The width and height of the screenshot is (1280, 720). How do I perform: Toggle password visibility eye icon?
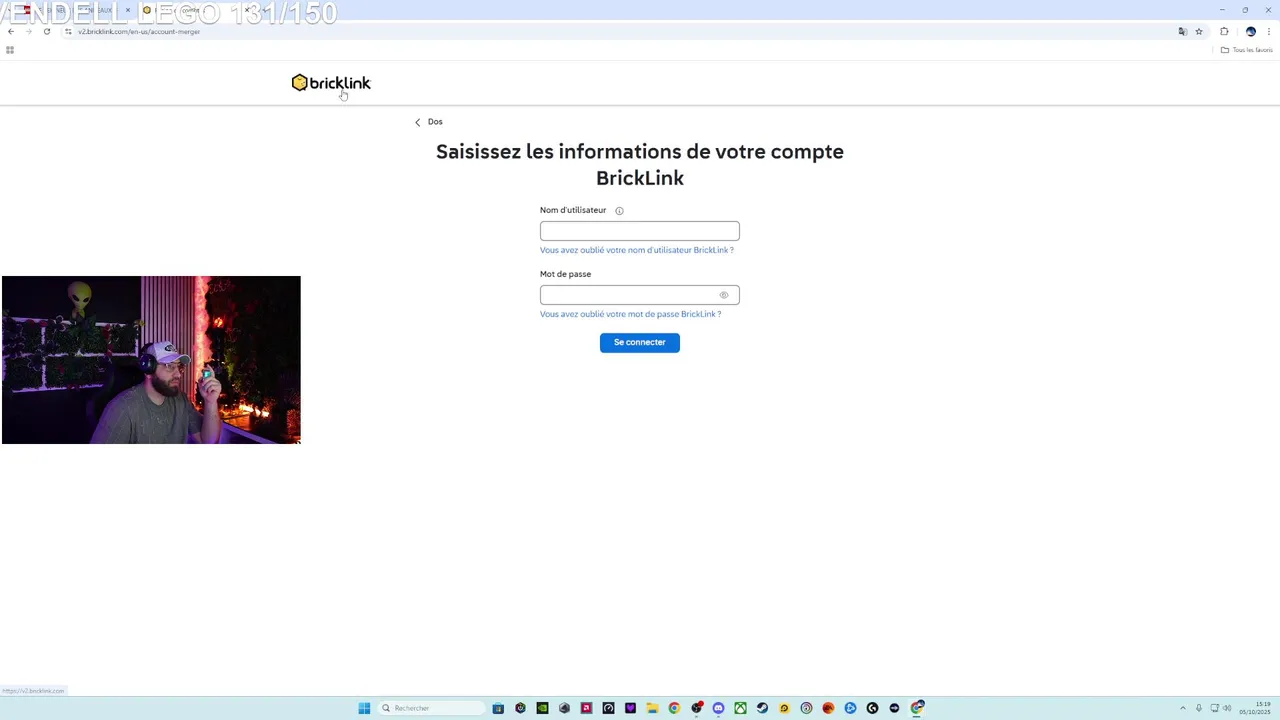pyautogui.click(x=724, y=295)
